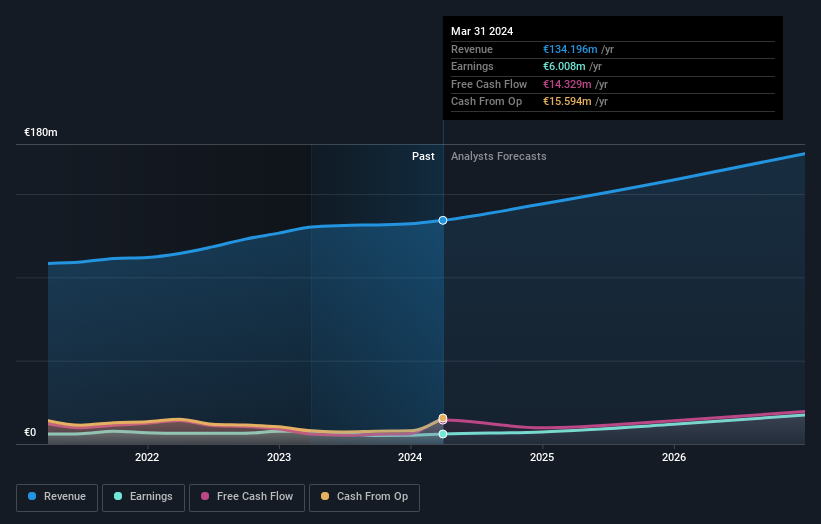Click the Earnings row label in tooltip

(472, 66)
